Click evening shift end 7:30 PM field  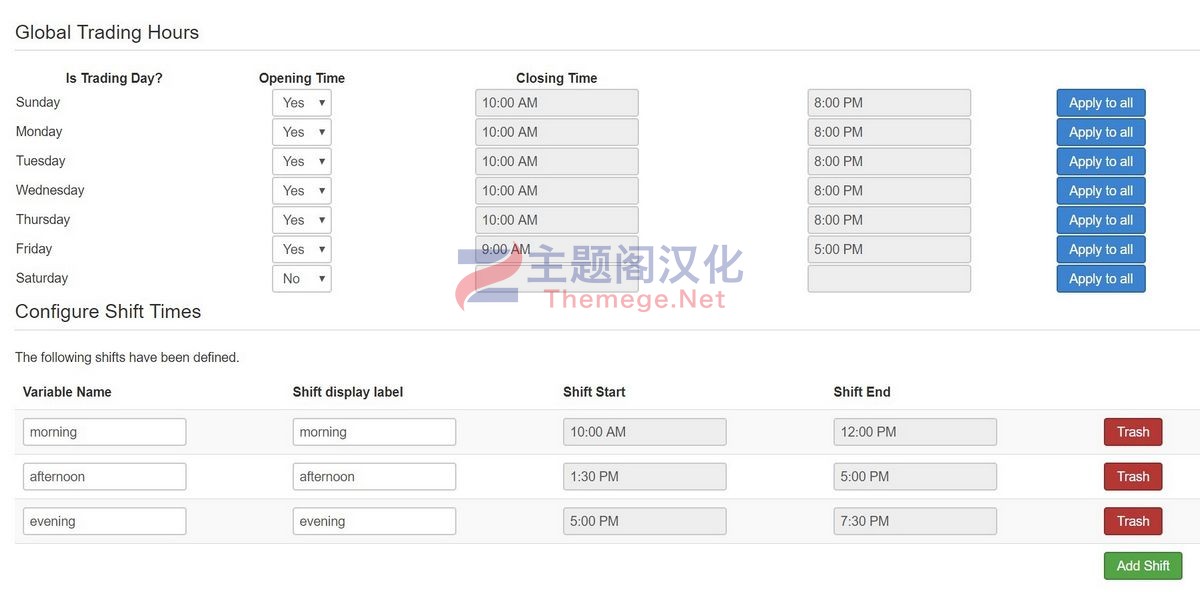pos(915,521)
